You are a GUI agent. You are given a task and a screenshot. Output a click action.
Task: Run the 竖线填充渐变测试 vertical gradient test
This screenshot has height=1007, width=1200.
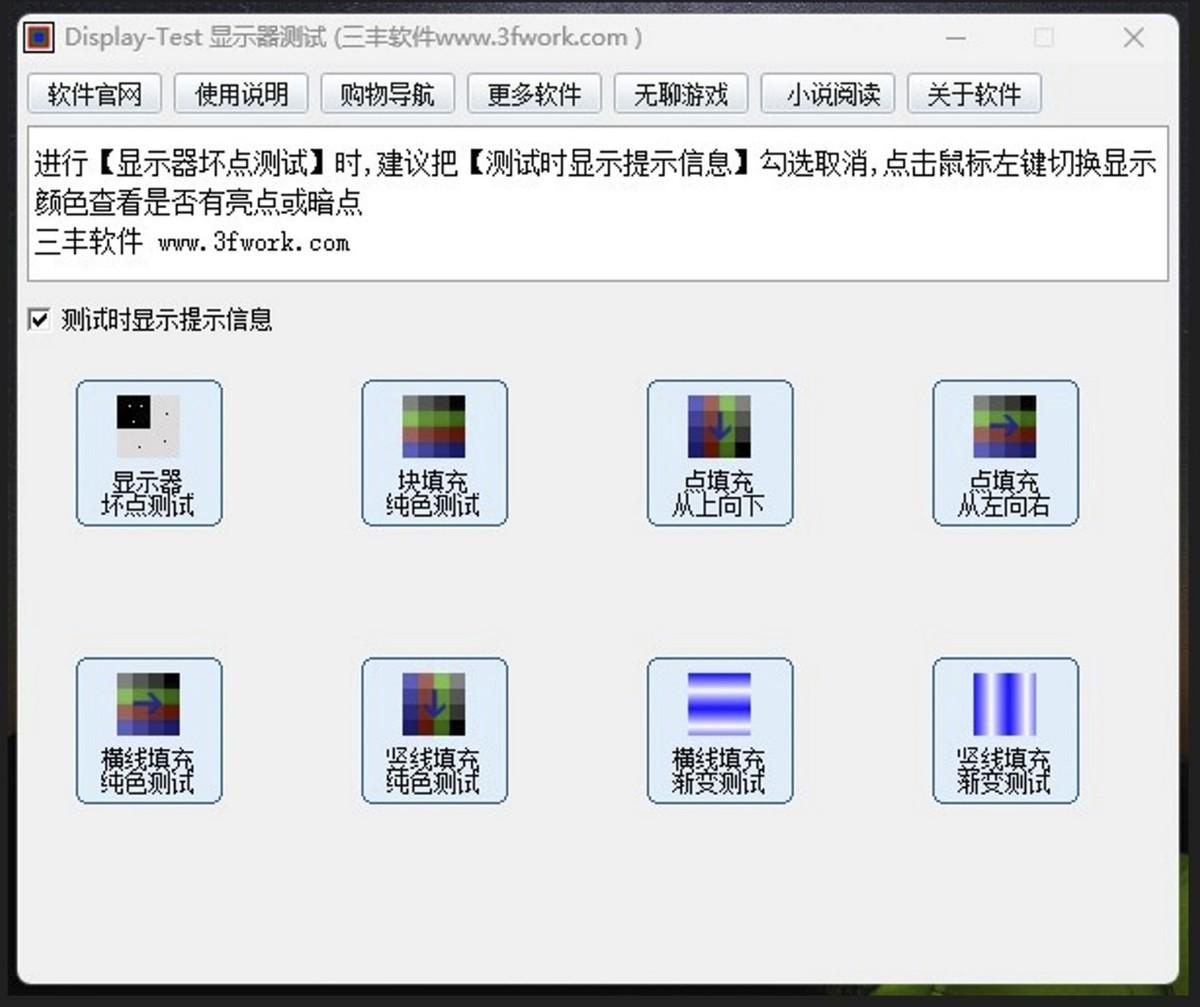pos(1005,729)
